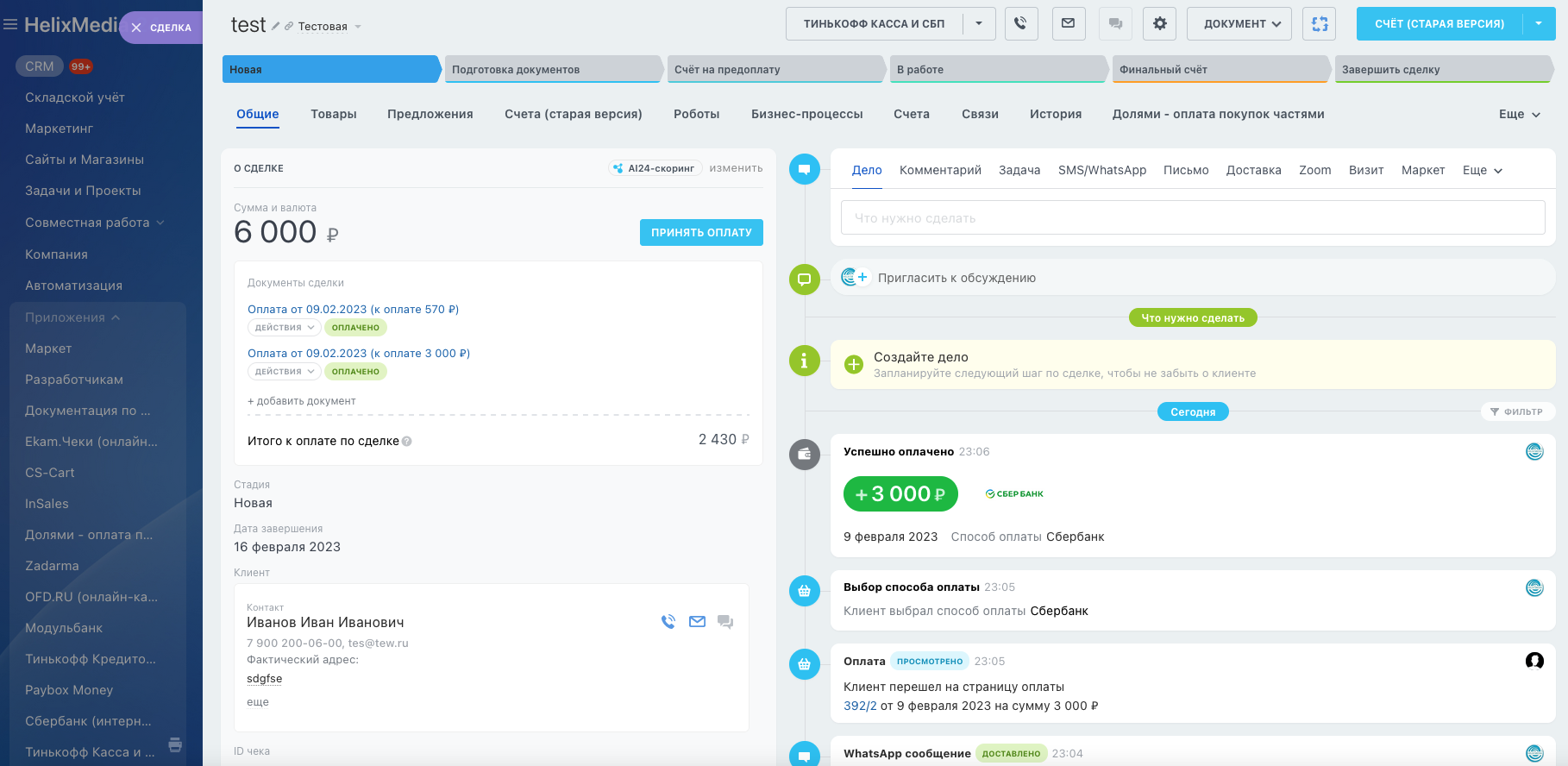Click app logo icon in Успешно оплачено card

pos(1534,451)
